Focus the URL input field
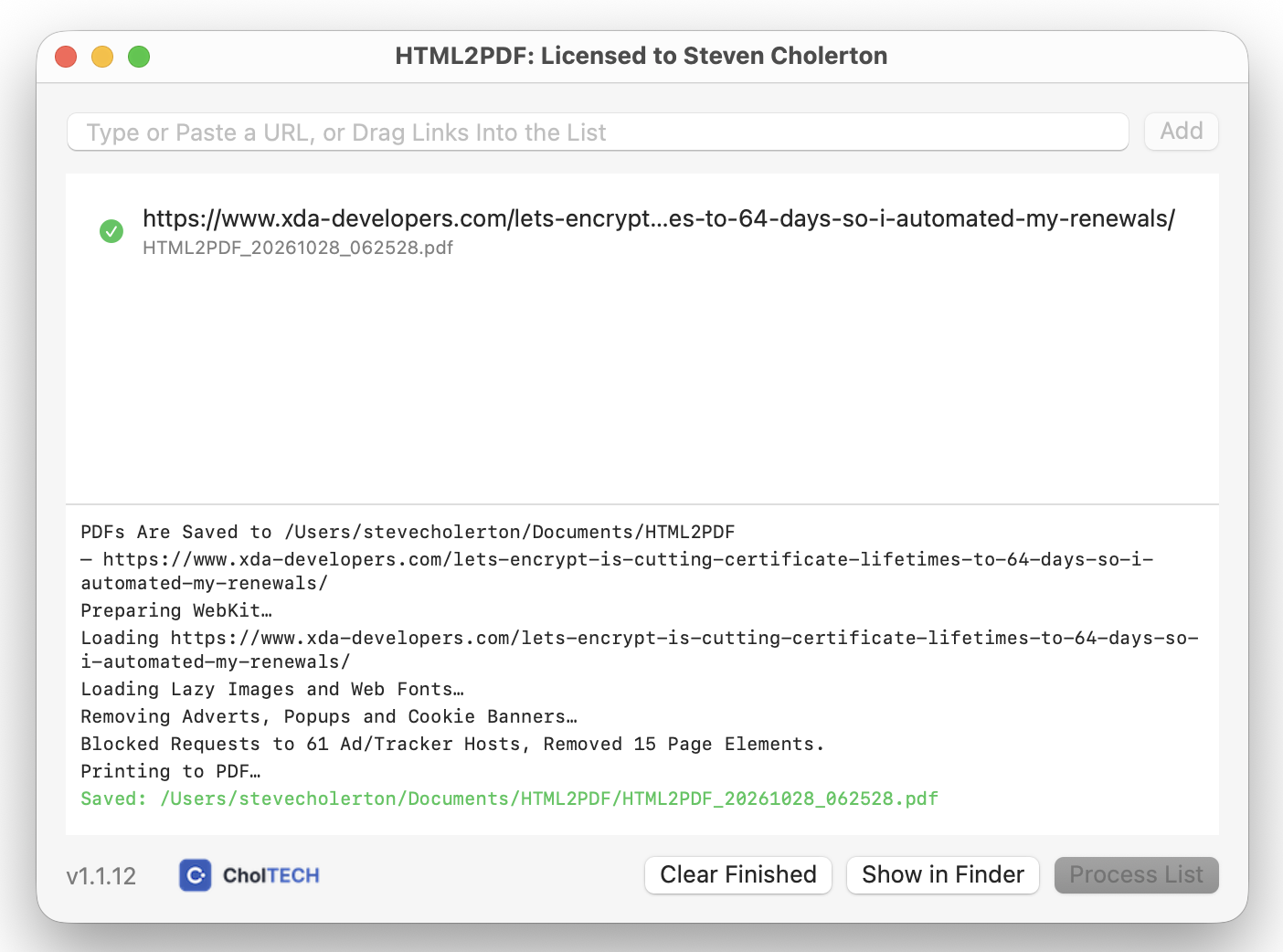 pyautogui.click(x=599, y=132)
